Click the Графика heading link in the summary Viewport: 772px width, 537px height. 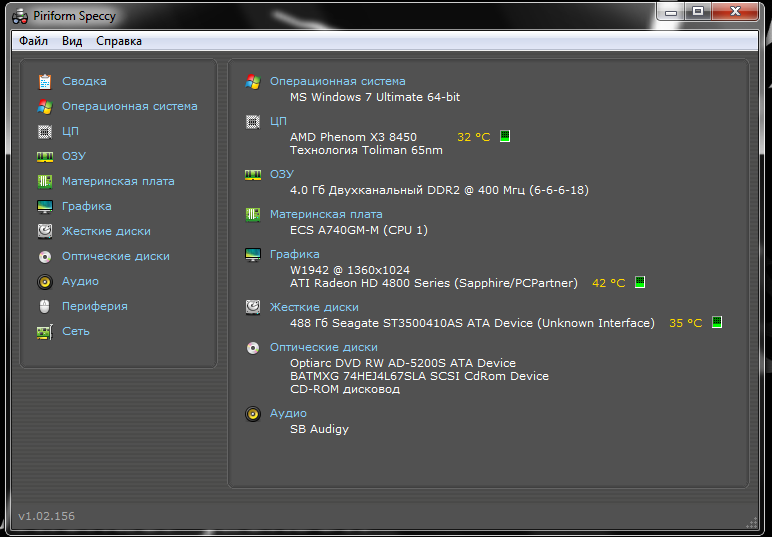pos(294,254)
